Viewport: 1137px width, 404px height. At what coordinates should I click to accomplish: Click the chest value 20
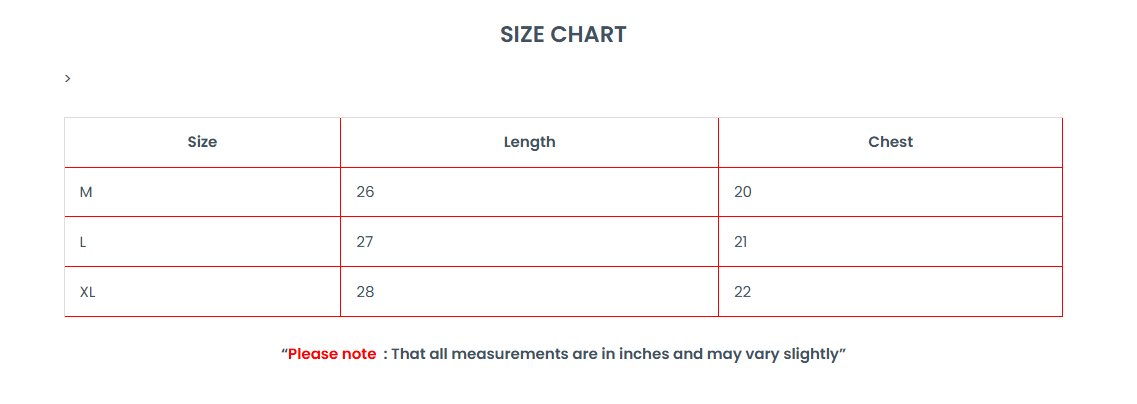[x=743, y=192]
